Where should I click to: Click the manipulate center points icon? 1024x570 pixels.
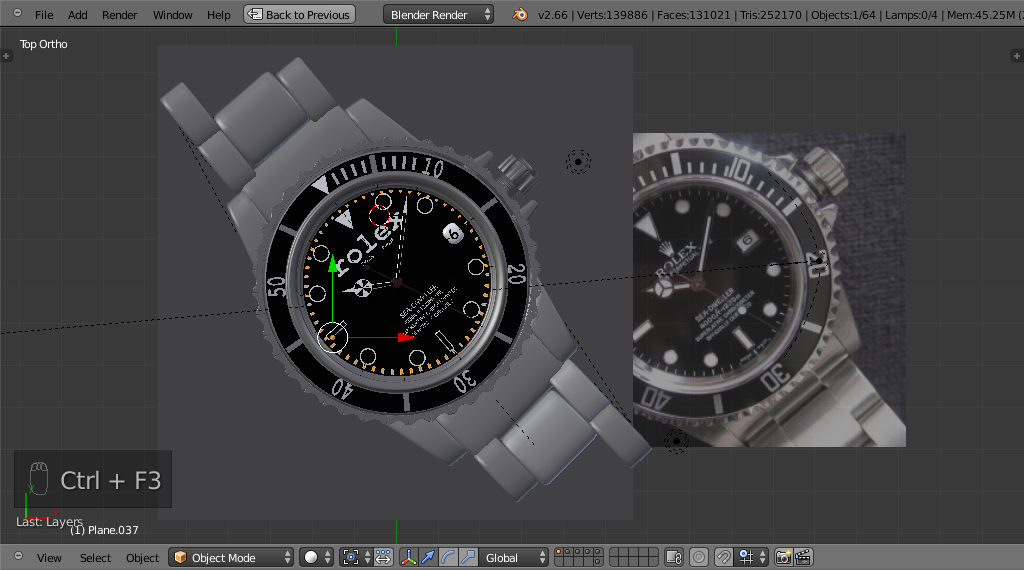[x=383, y=558]
